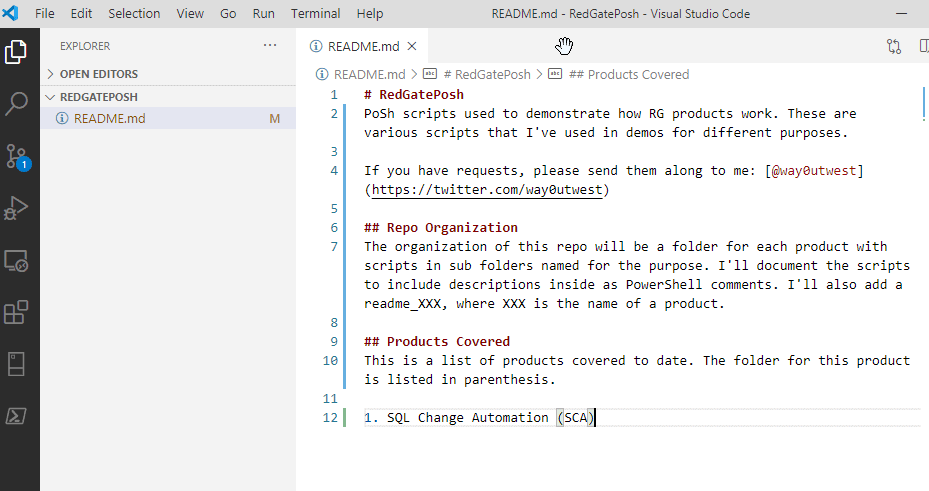Click line number 1 in the gutter

click(334, 95)
